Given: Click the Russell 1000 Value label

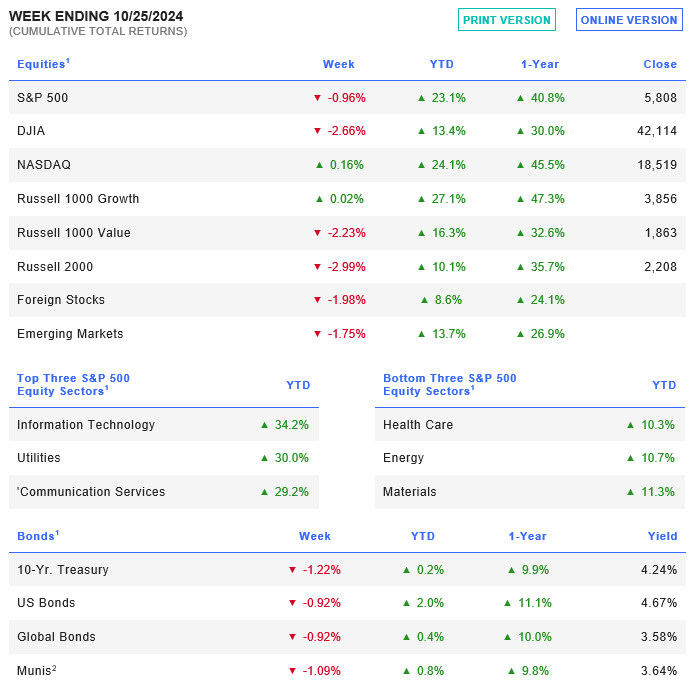Looking at the screenshot, I should coord(74,233).
